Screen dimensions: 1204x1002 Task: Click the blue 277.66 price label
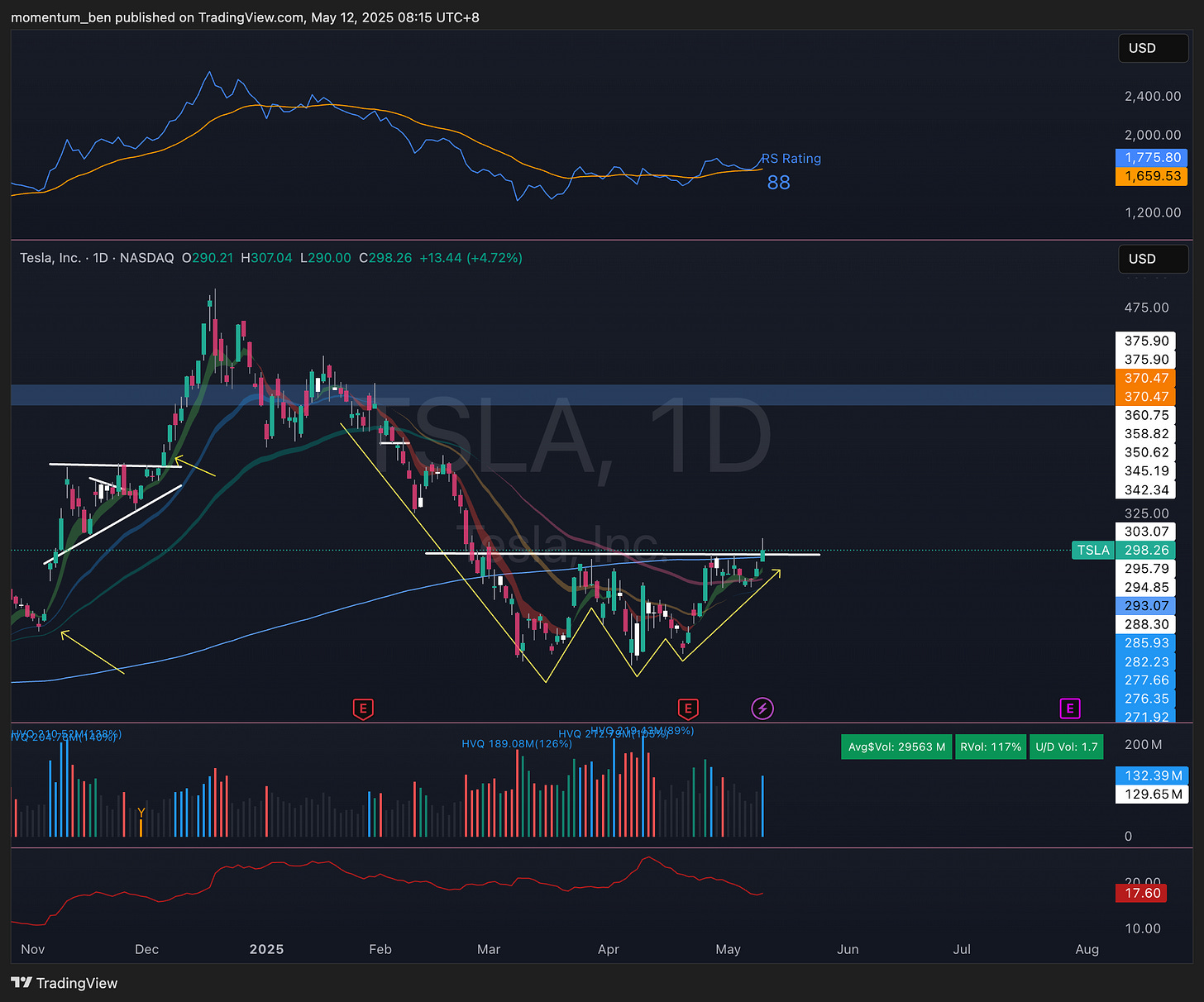pos(1146,680)
